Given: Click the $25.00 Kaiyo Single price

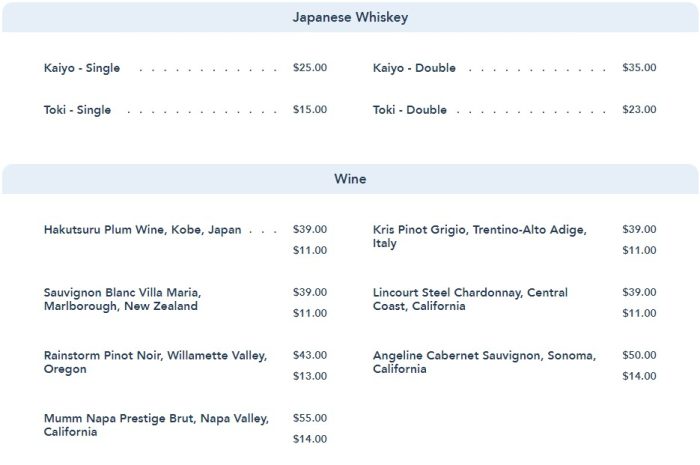Looking at the screenshot, I should 310,68.
